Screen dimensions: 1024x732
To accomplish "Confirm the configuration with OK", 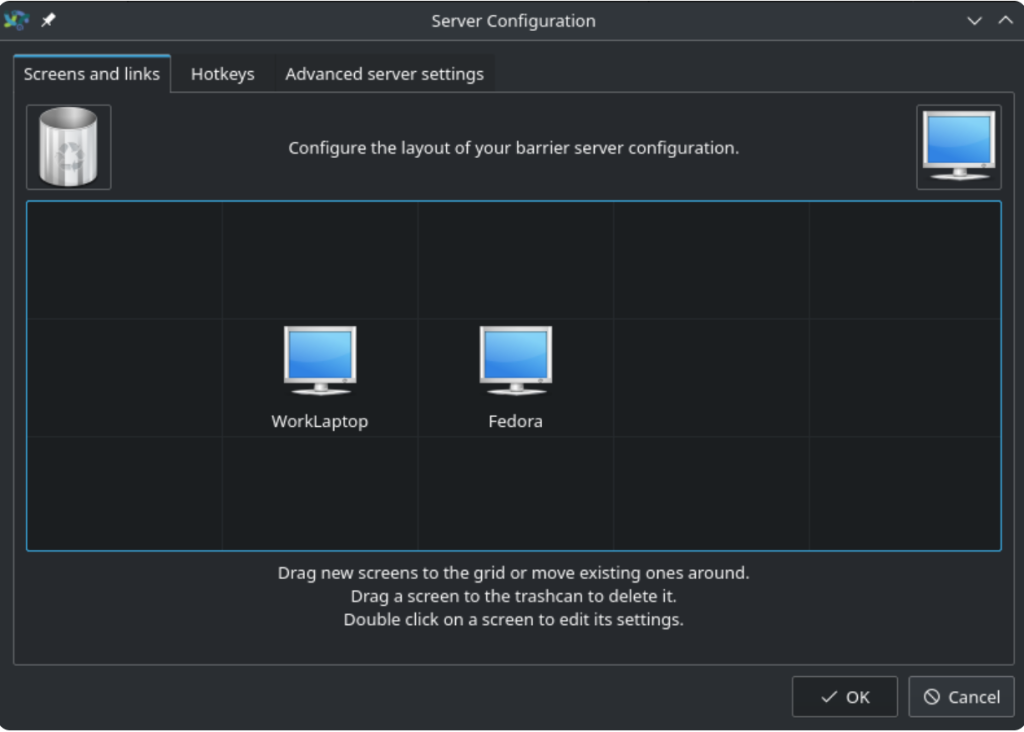I will [x=844, y=696].
